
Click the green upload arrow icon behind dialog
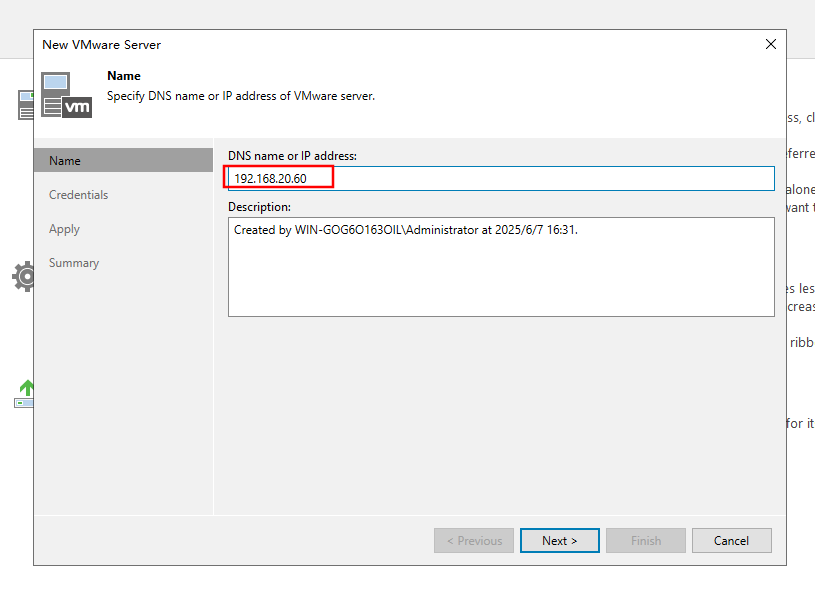click(24, 394)
